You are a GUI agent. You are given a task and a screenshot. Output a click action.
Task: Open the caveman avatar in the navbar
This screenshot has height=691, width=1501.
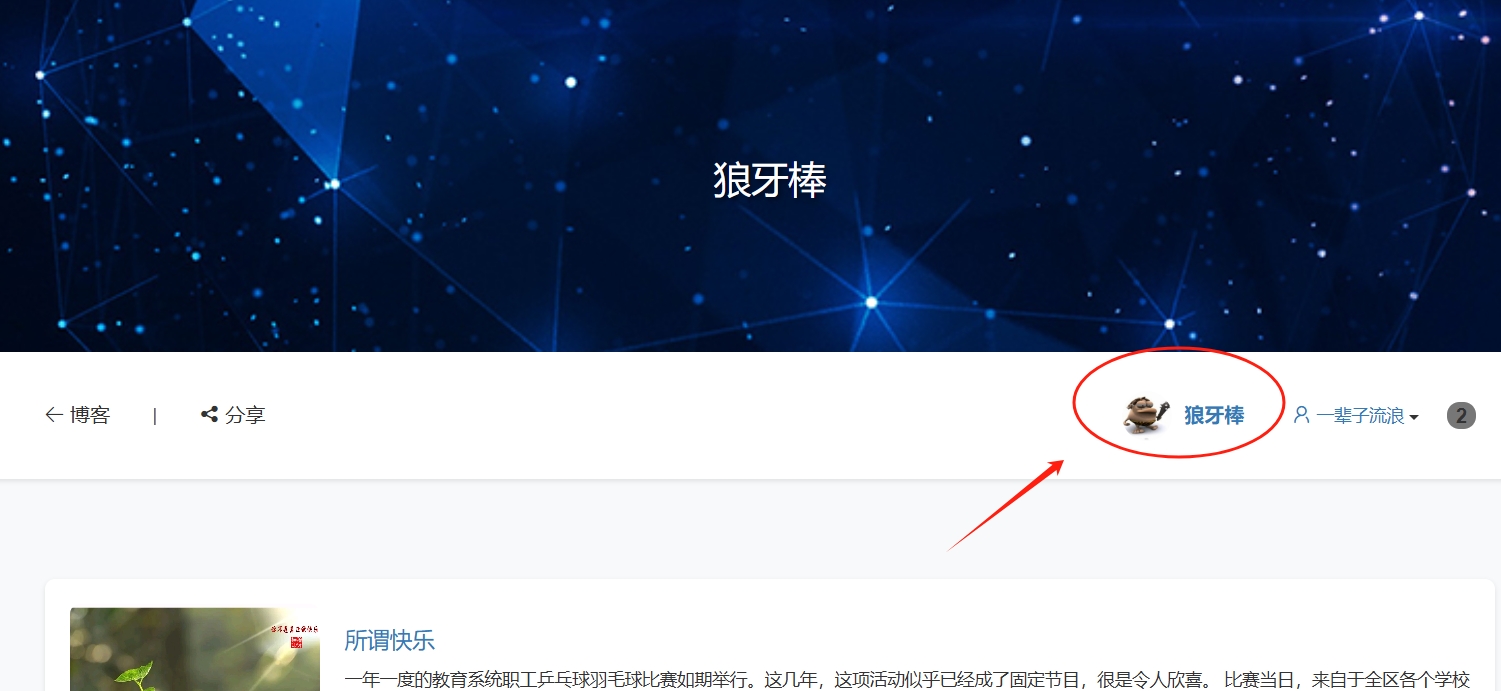tap(1146, 414)
